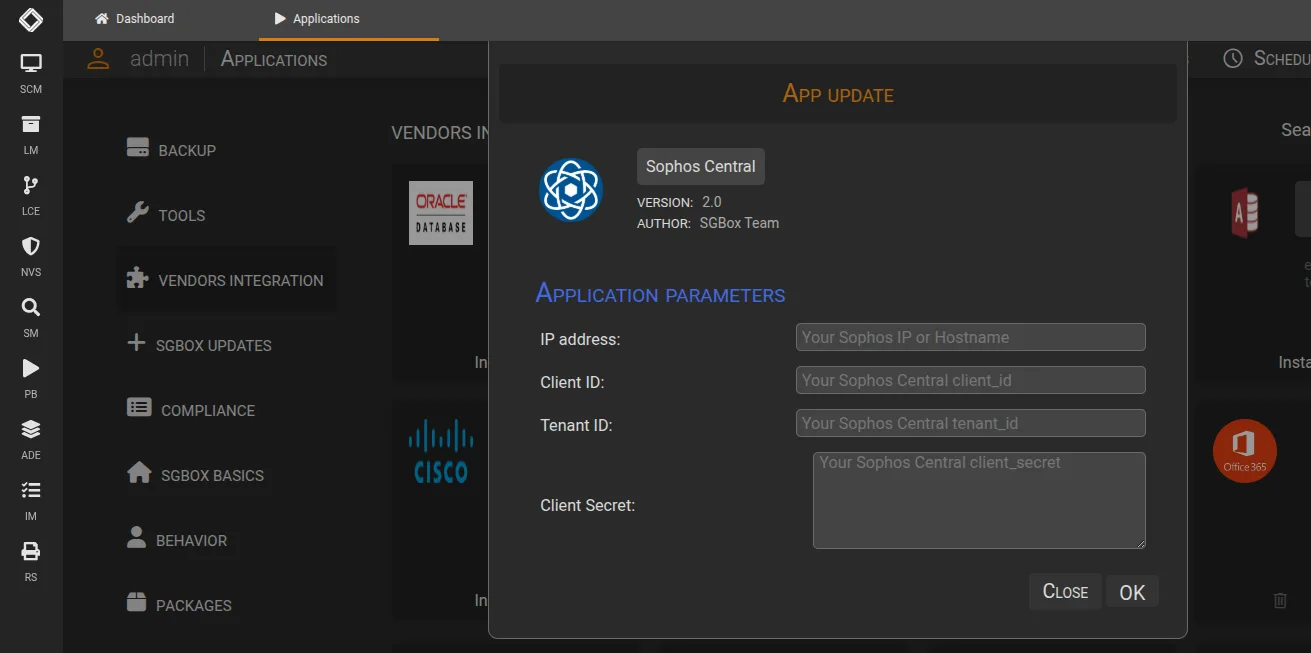This screenshot has width=1311, height=653.
Task: Select the PB playbook icon
Action: 30,369
